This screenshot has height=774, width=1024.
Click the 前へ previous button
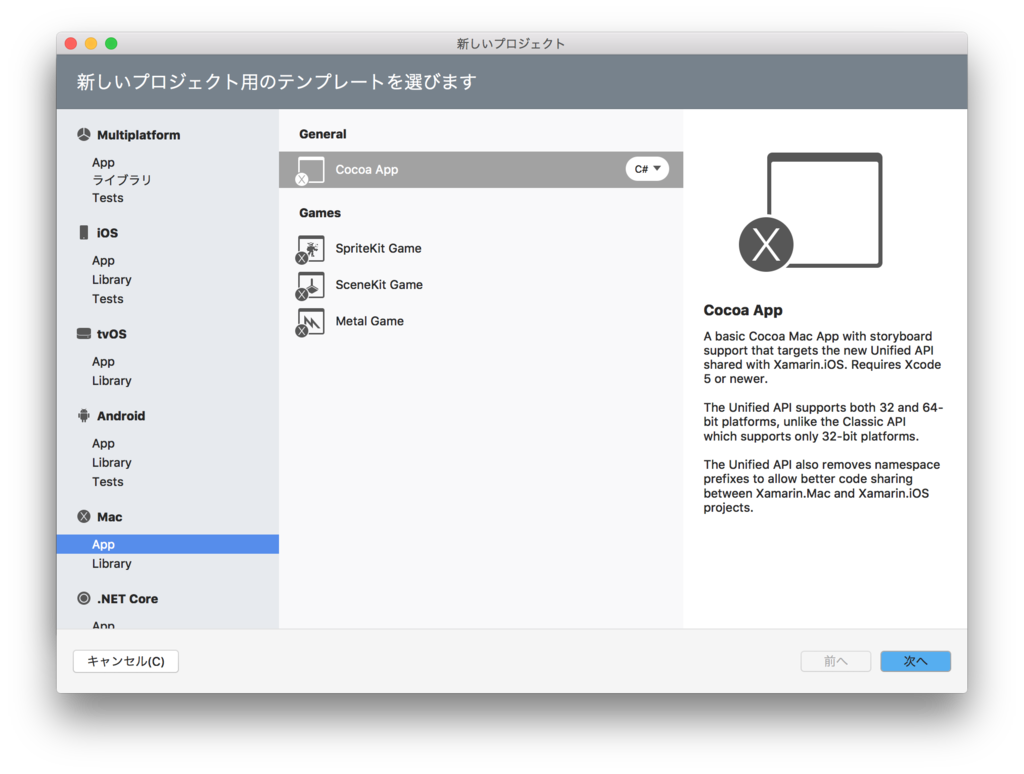click(835, 661)
